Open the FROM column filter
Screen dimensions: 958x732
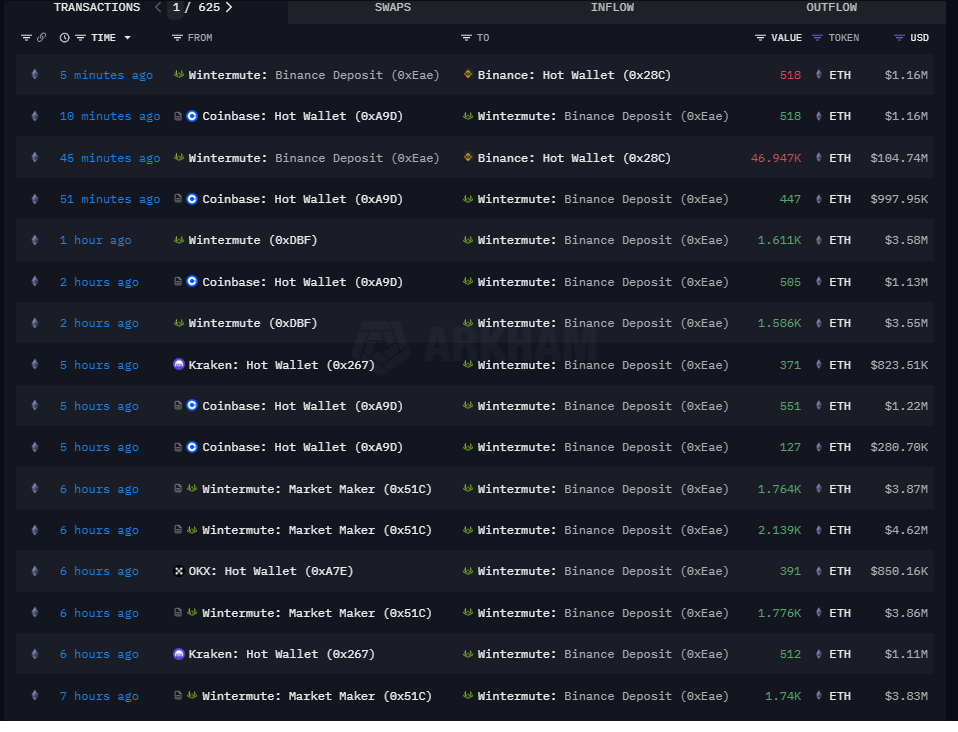(x=177, y=38)
